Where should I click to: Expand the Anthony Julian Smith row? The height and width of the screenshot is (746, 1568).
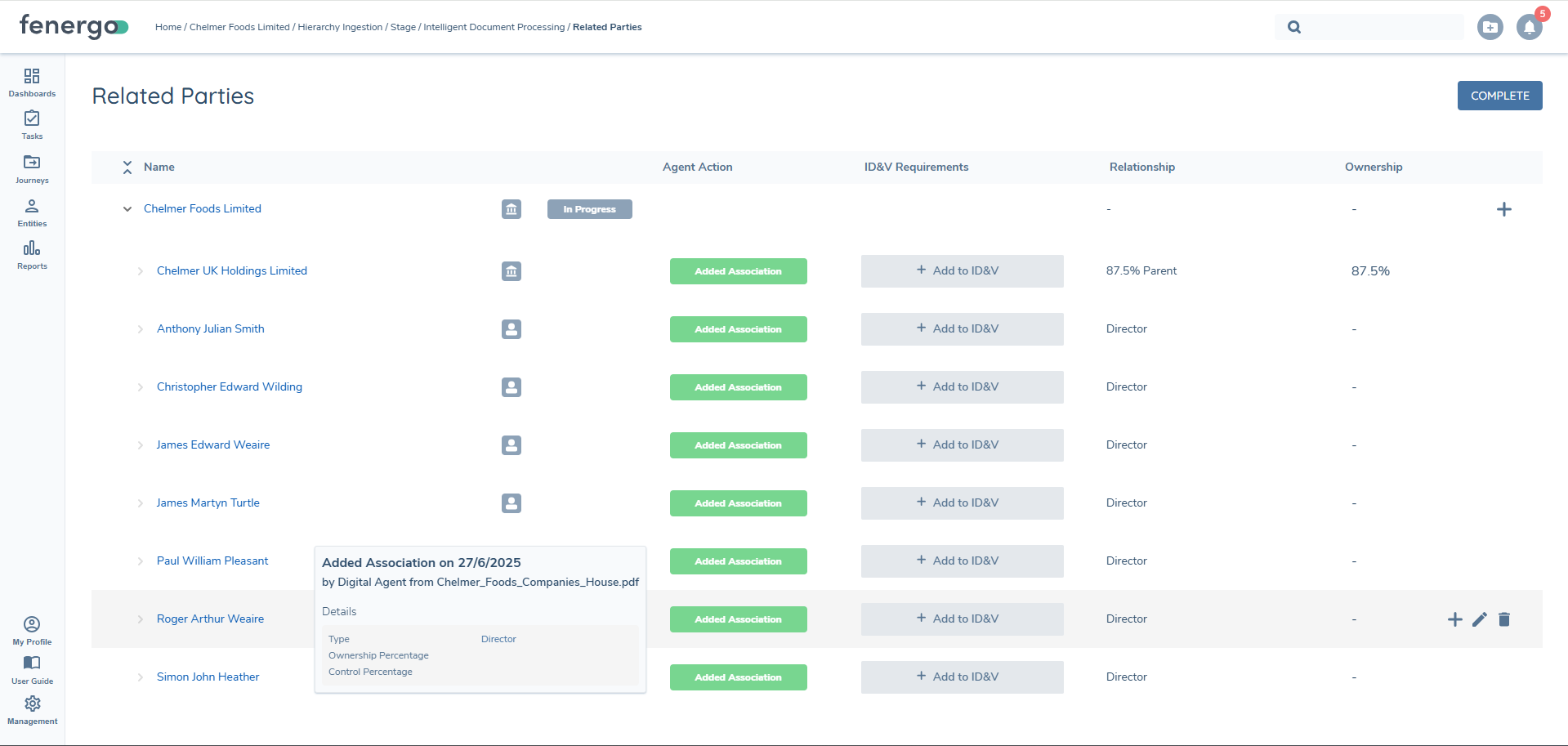click(140, 329)
